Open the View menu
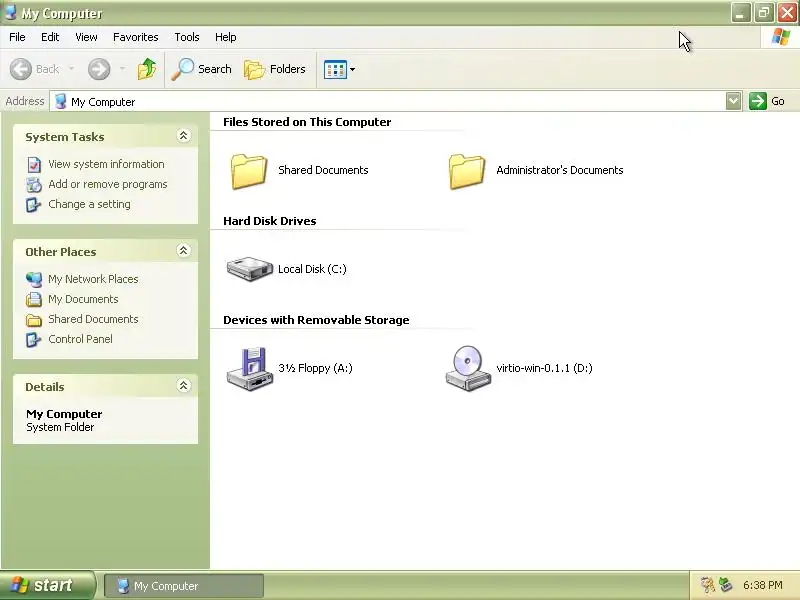 pos(86,37)
